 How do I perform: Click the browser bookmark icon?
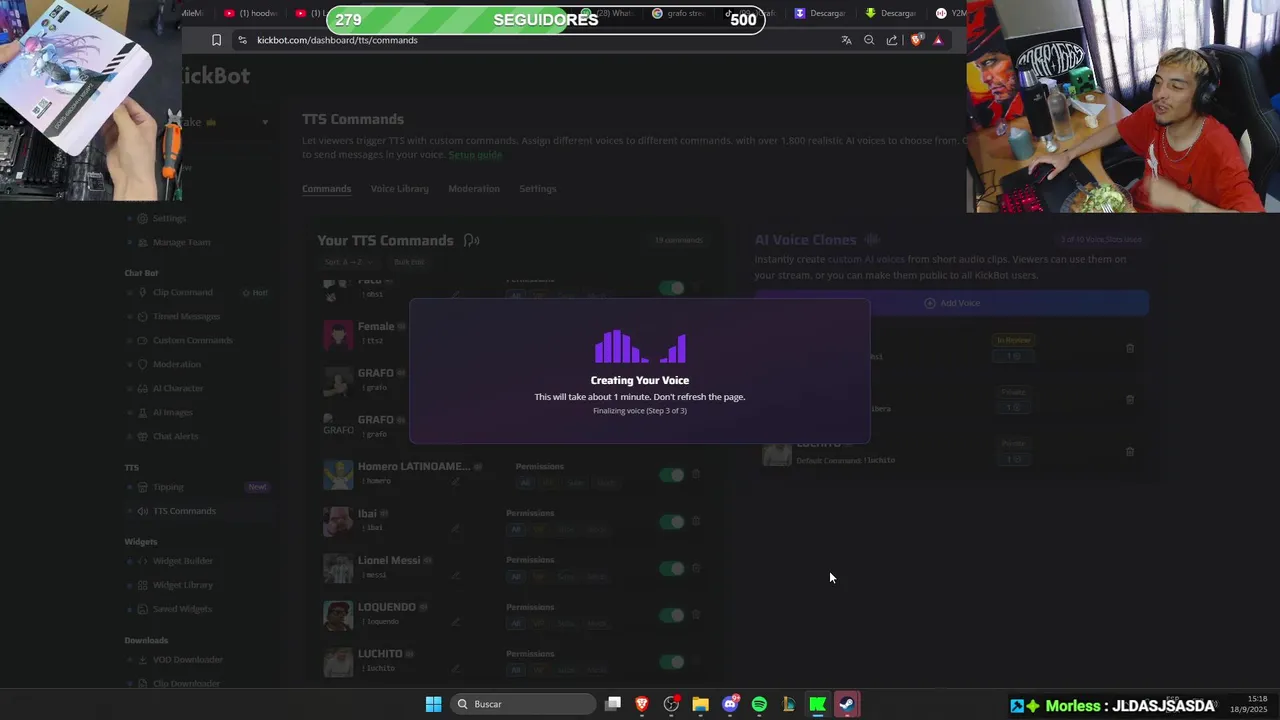pos(216,40)
